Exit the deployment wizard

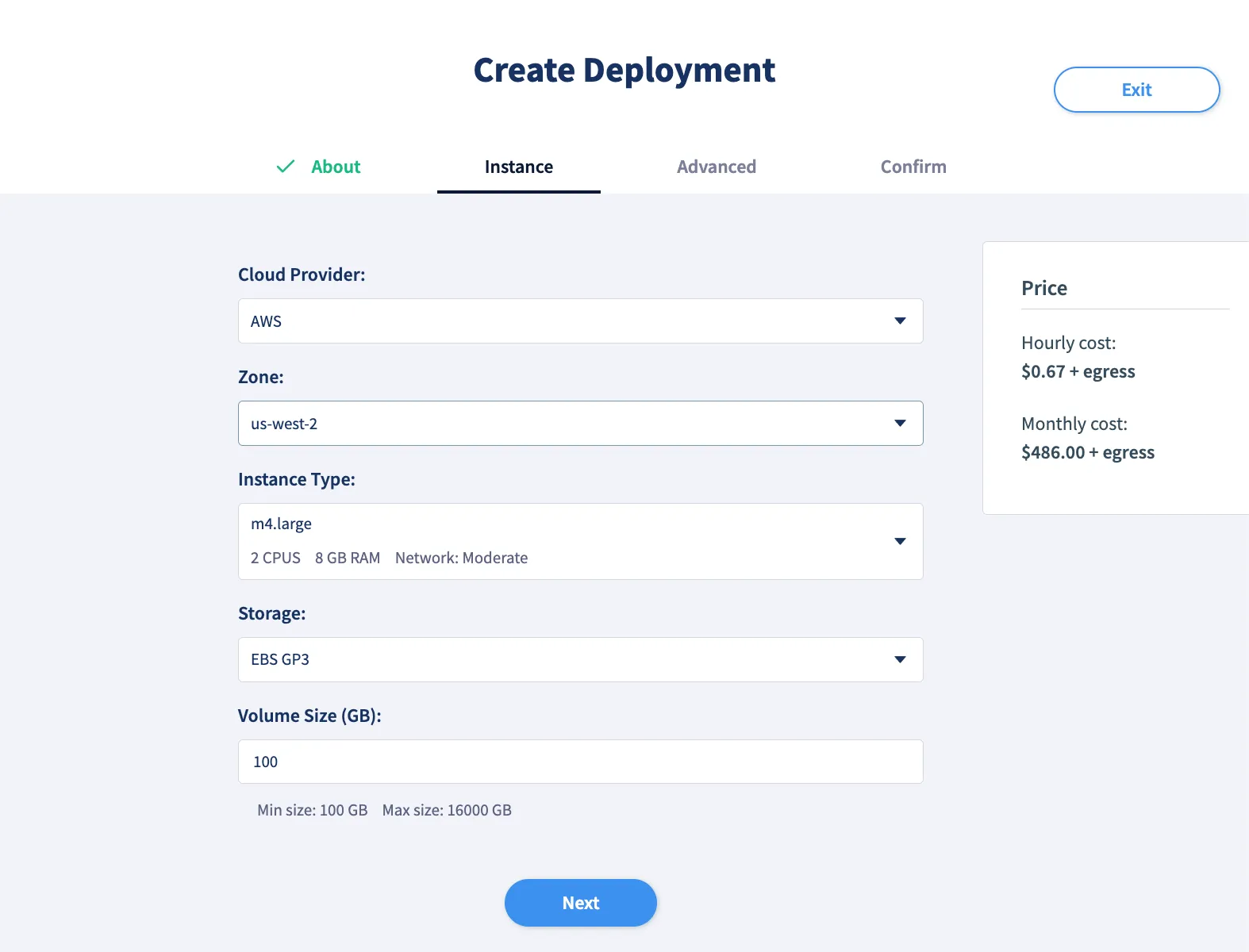(x=1136, y=90)
